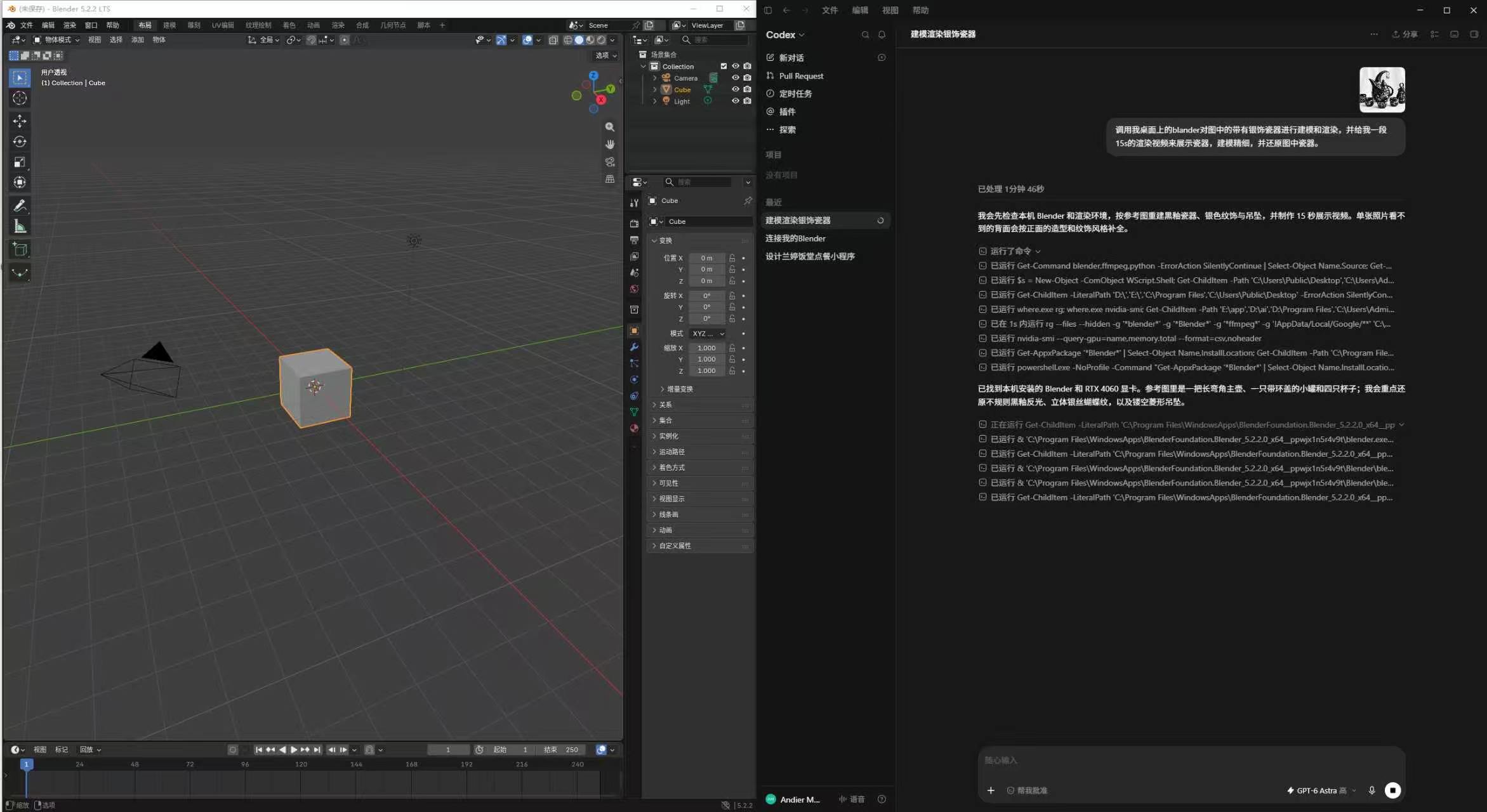The height and width of the screenshot is (812, 1487).
Task: Expand the 关系 panel
Action: pyautogui.click(x=700, y=405)
